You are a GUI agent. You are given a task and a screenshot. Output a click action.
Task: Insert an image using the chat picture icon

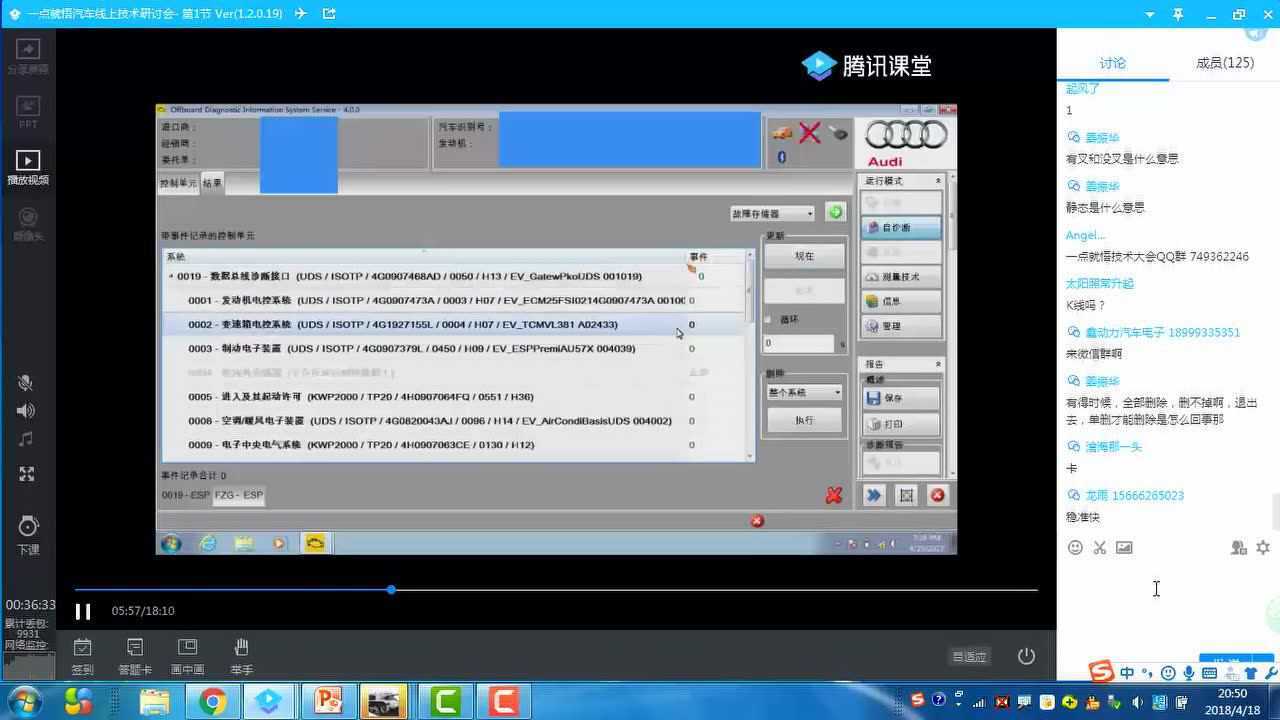click(1124, 547)
